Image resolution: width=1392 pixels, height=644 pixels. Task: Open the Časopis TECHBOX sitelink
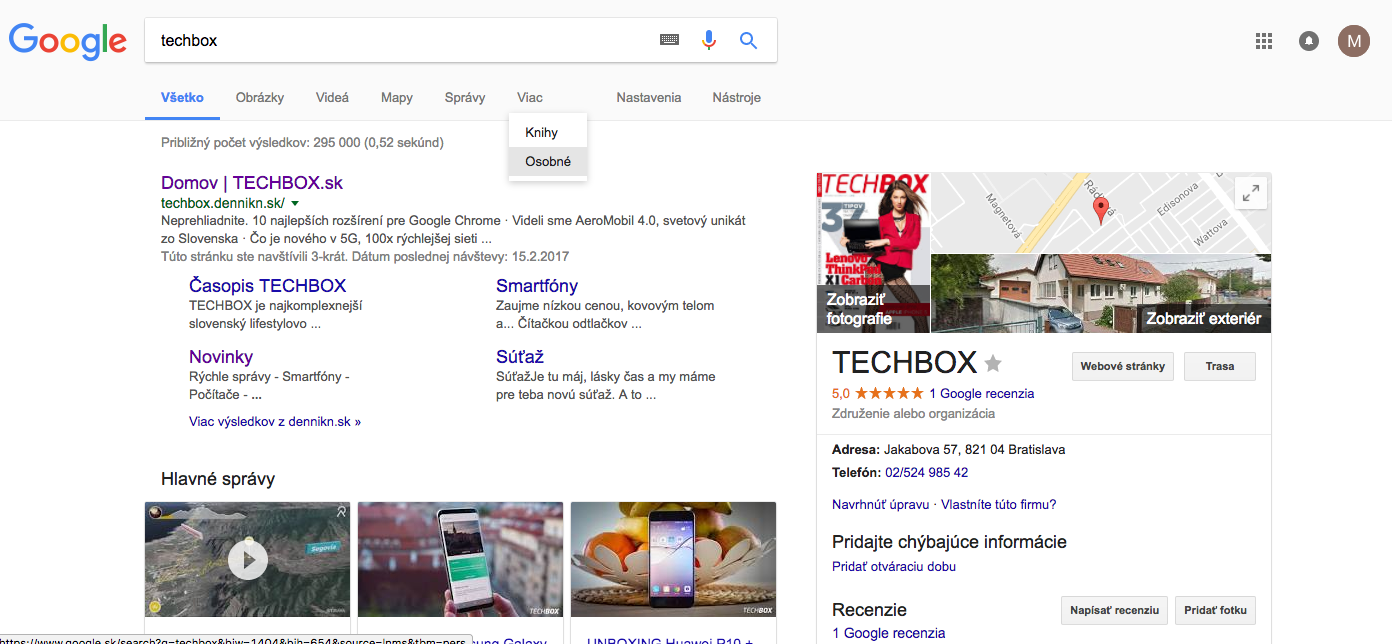click(x=267, y=286)
